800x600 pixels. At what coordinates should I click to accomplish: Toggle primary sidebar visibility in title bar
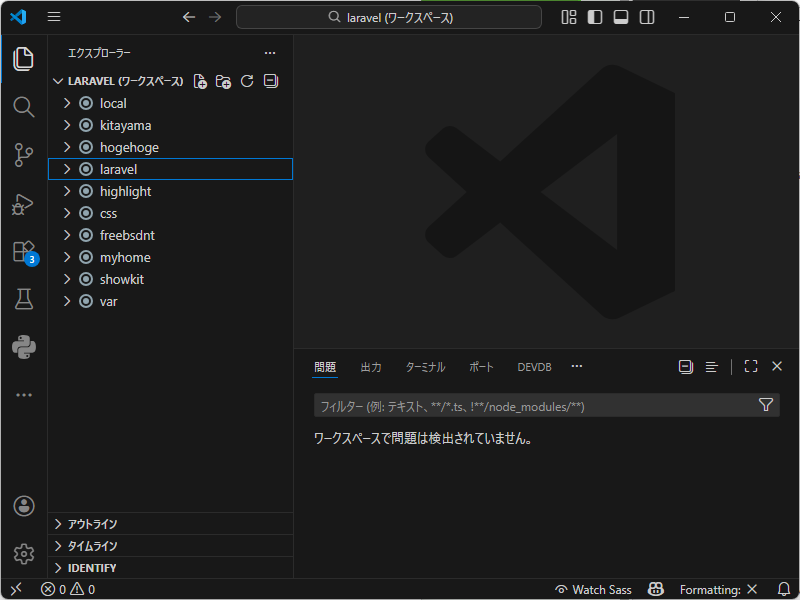(595, 17)
